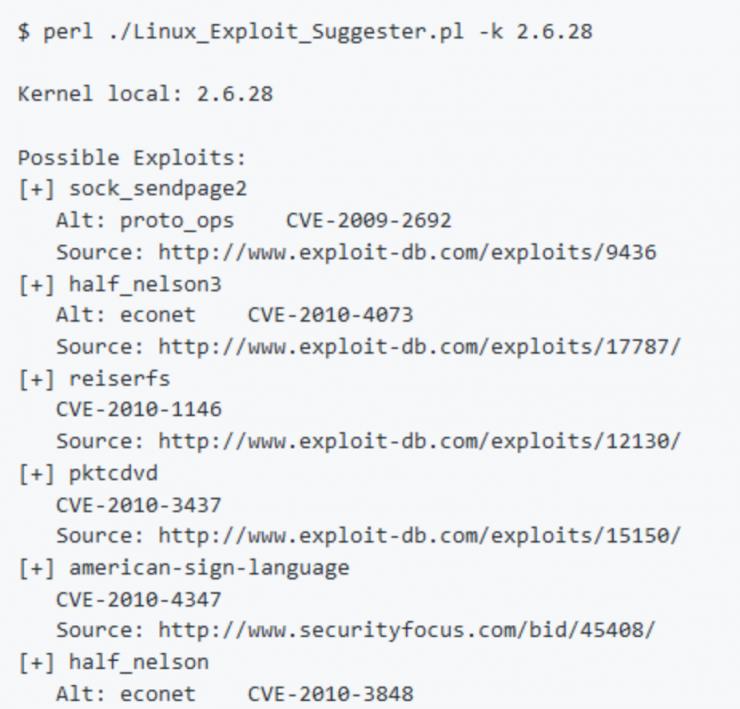Click the 'Possible Exploits:' heading text
Screen dimensions: 740x709
[x=131, y=158]
